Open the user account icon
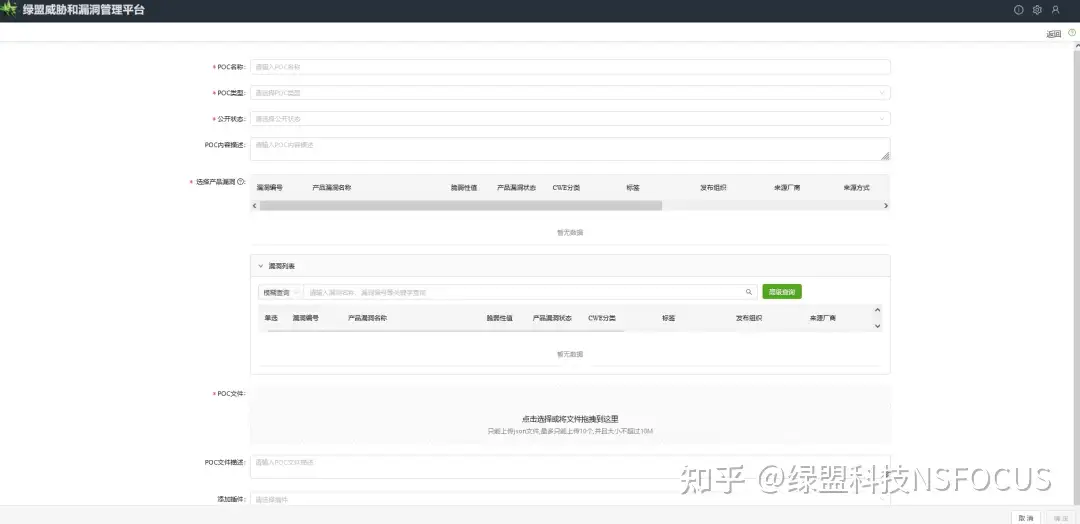This screenshot has width=1080, height=524. [x=1055, y=10]
